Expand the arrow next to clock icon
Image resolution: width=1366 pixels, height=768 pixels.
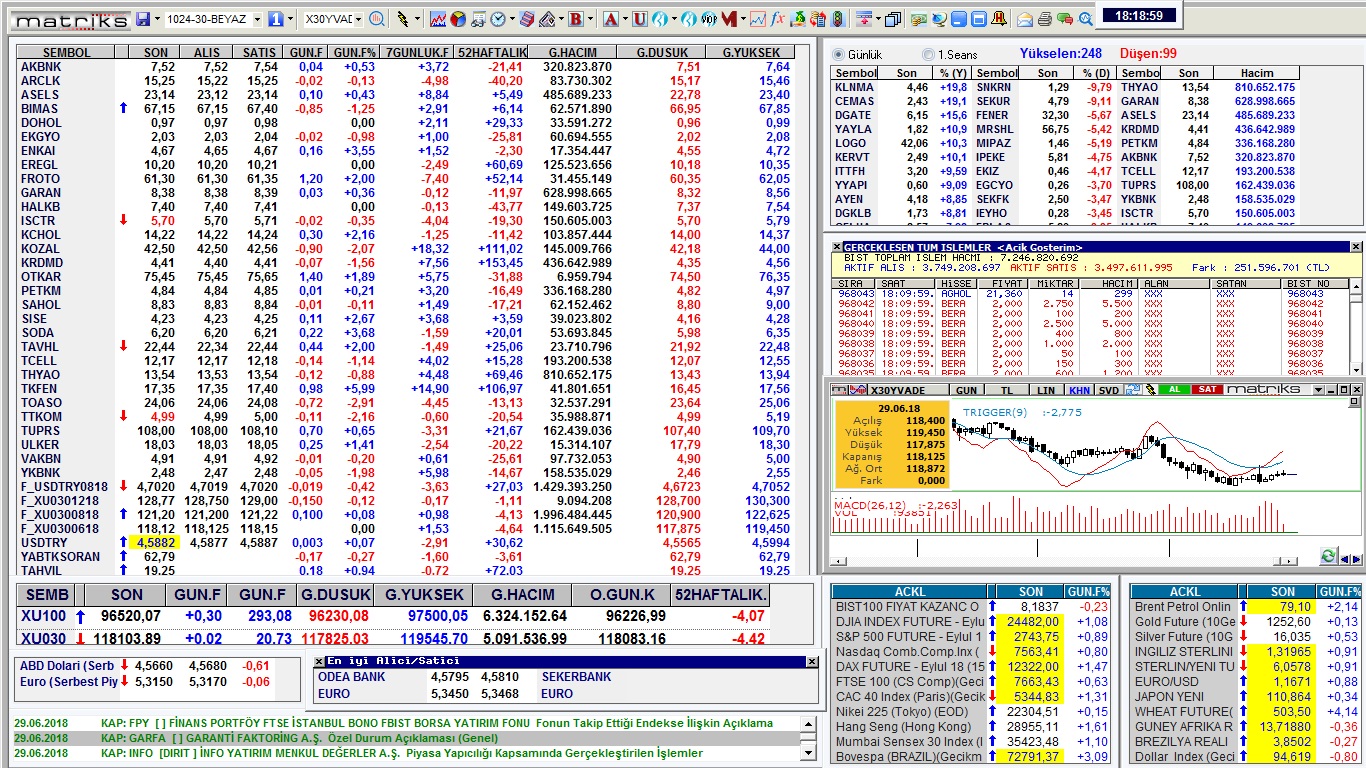(x=512, y=19)
